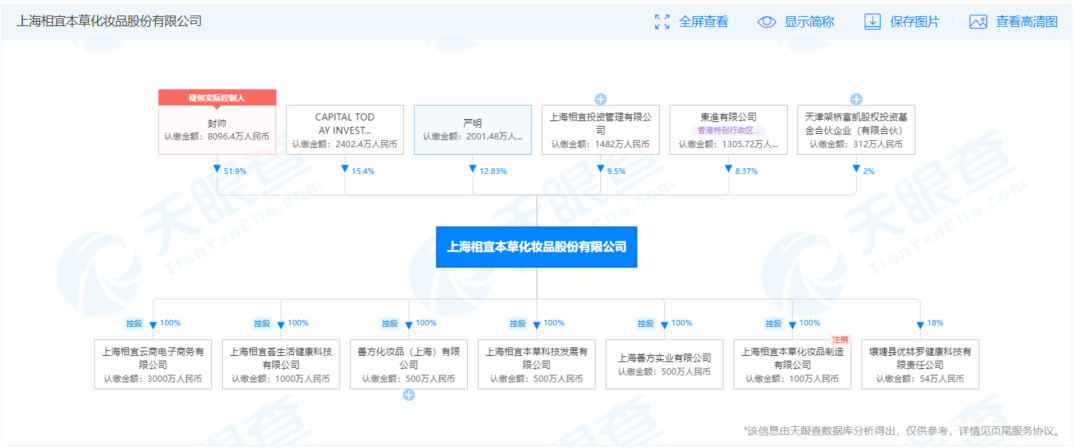This screenshot has height=448, width=1080.
Task: Select central node 上海相宜本草化妆品股份有限公司
Action: click(x=537, y=247)
